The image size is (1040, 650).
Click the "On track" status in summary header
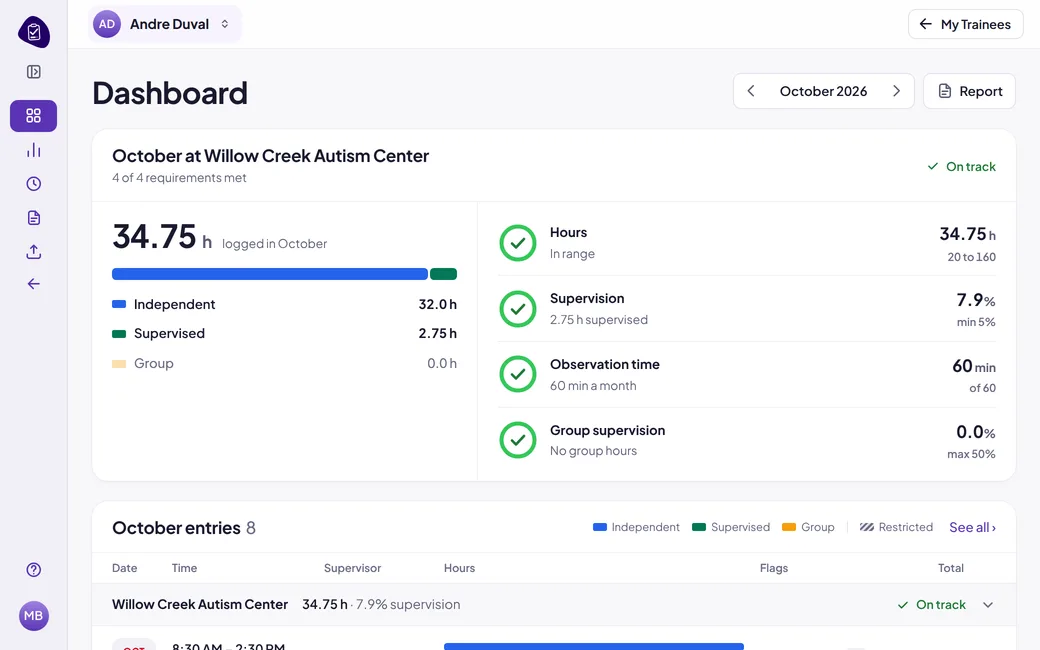coord(962,166)
